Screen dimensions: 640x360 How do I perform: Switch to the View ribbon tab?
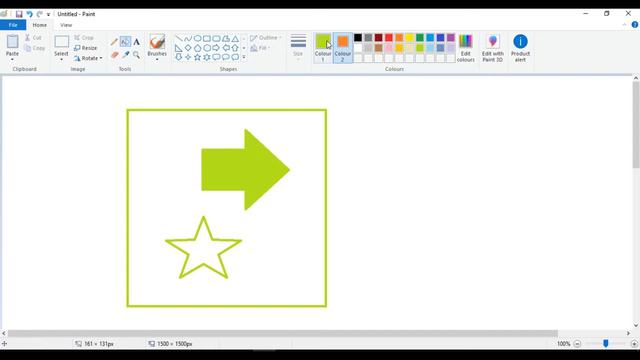pyautogui.click(x=66, y=25)
